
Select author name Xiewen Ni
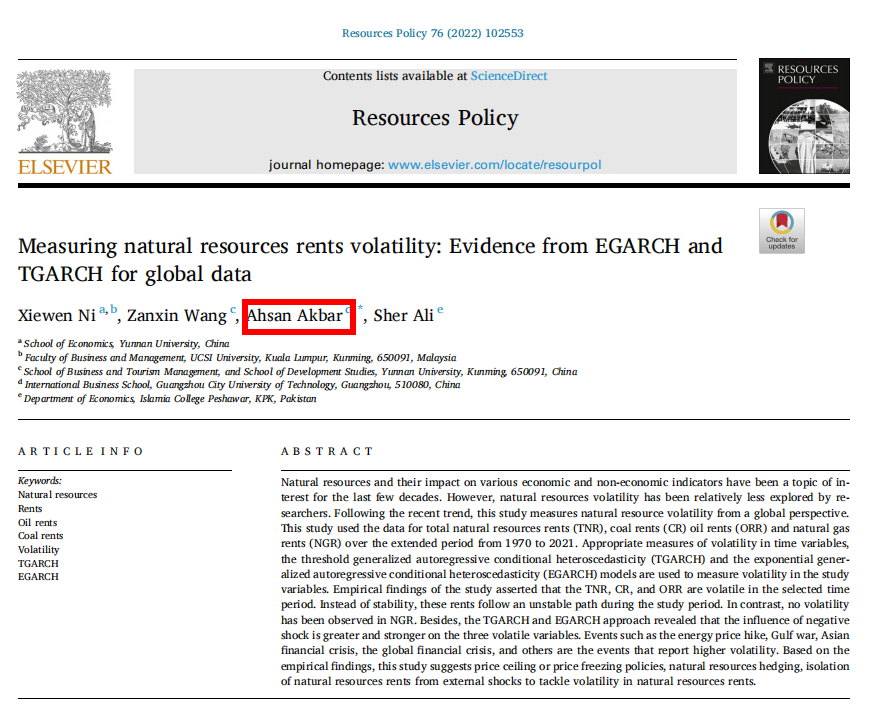(x=56, y=316)
